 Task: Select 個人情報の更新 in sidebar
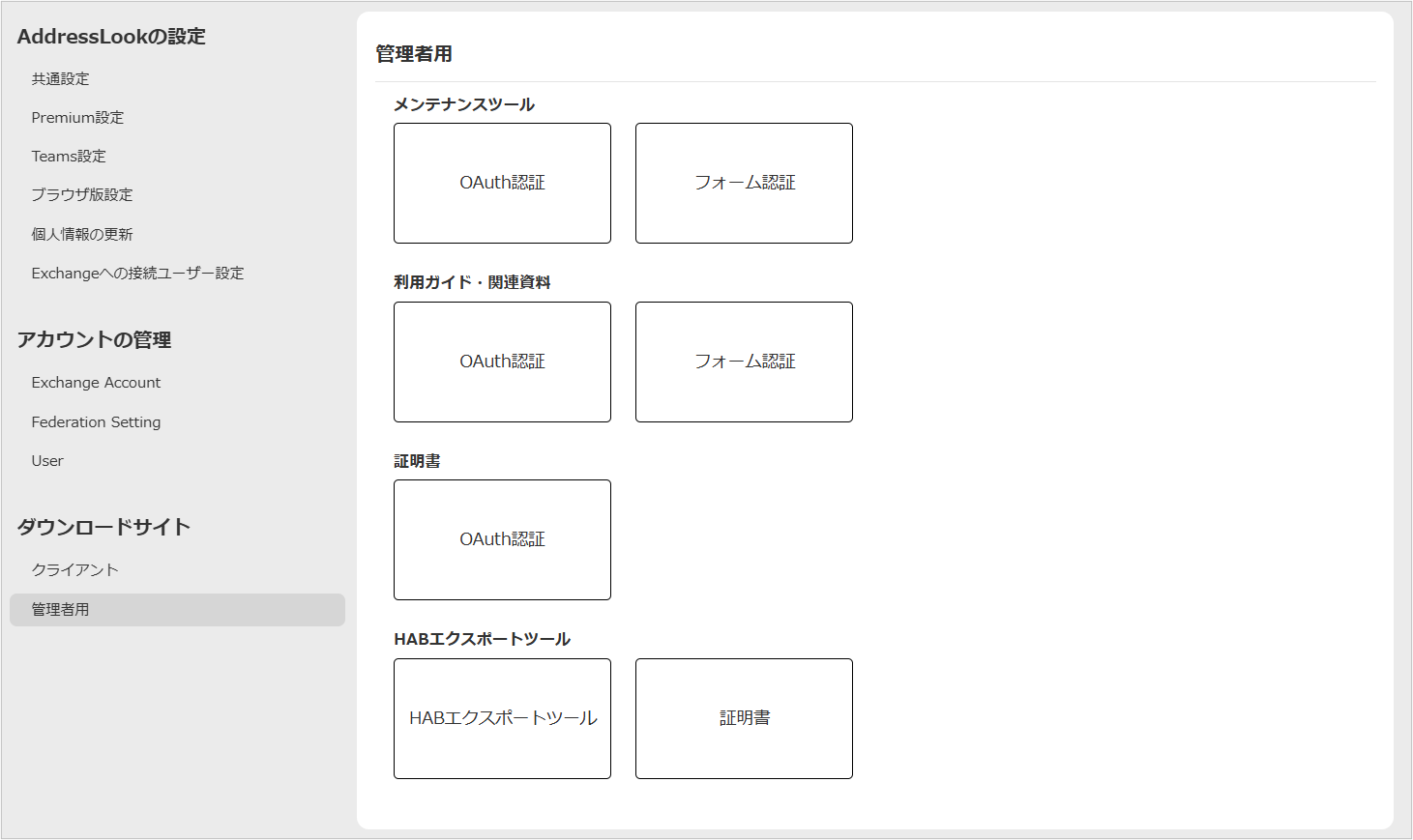click(82, 234)
